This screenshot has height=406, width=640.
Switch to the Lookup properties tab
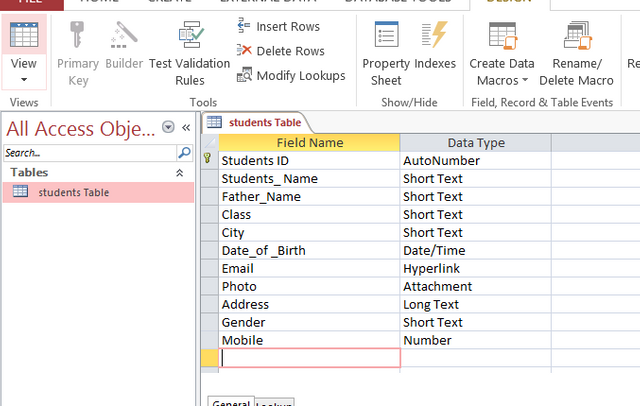click(x=274, y=403)
